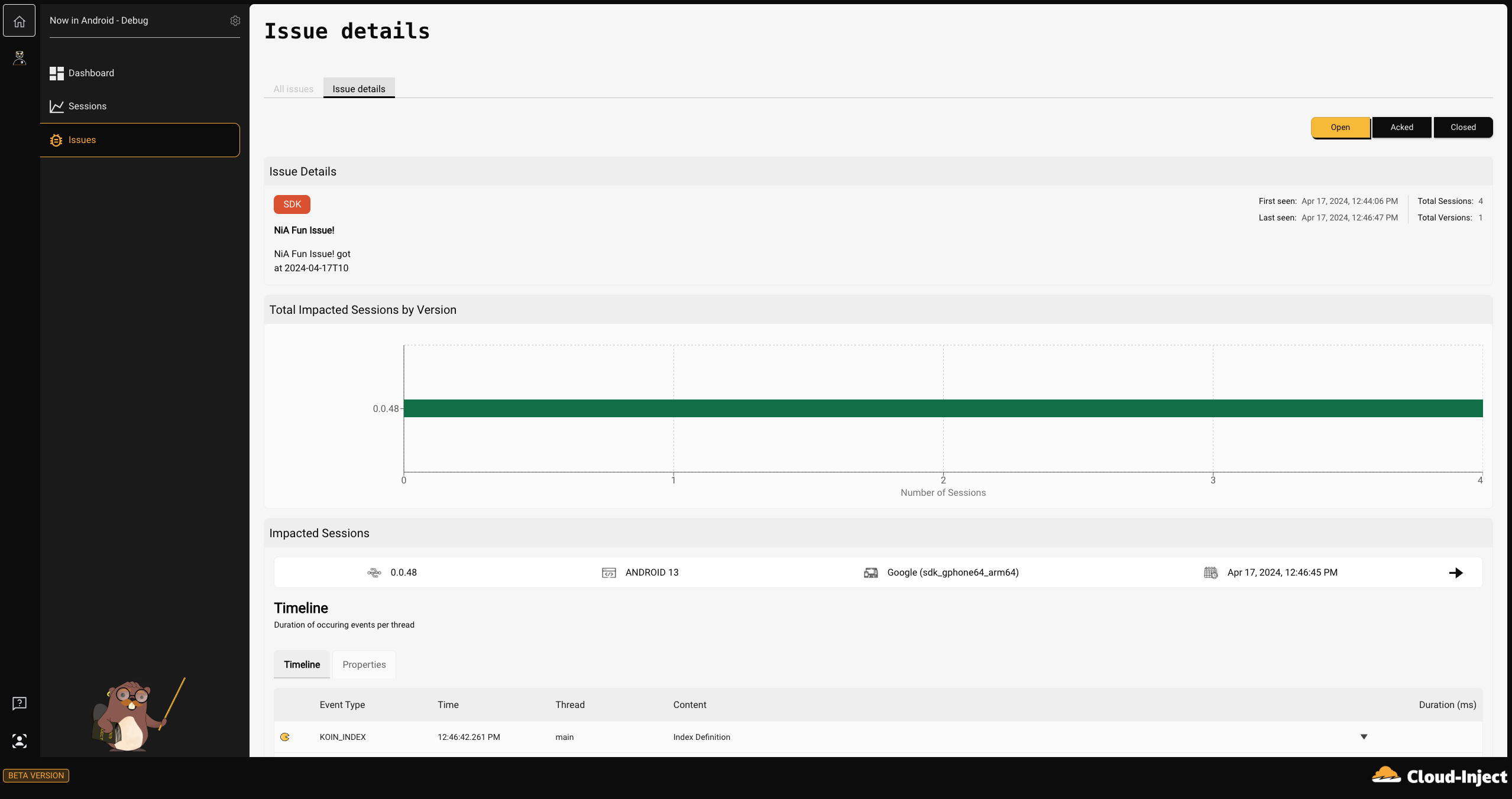
Task: Expand the Index Definition content cell
Action: tap(1362, 736)
